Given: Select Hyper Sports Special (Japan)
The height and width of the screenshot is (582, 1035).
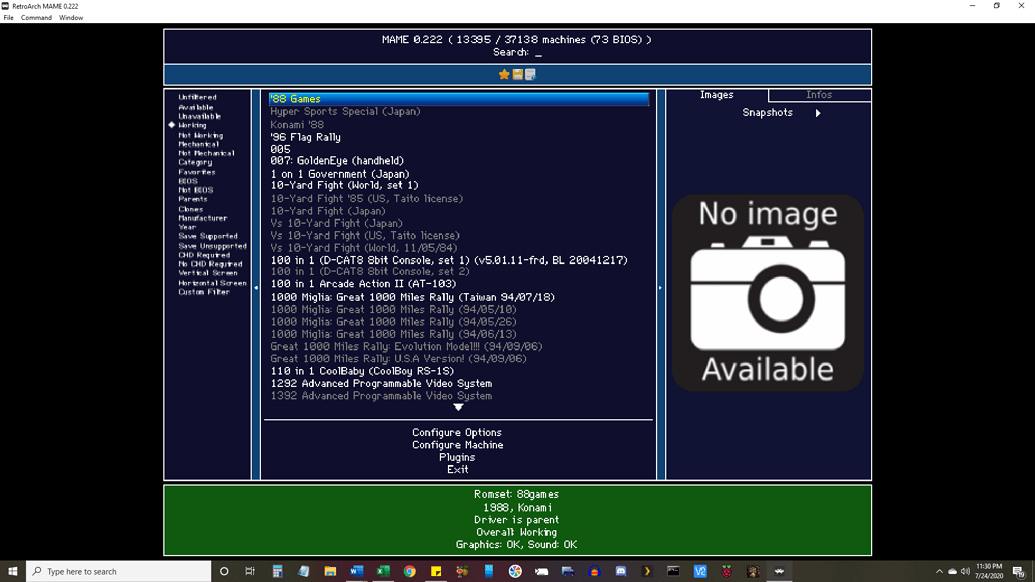Looking at the screenshot, I should click(x=345, y=112).
